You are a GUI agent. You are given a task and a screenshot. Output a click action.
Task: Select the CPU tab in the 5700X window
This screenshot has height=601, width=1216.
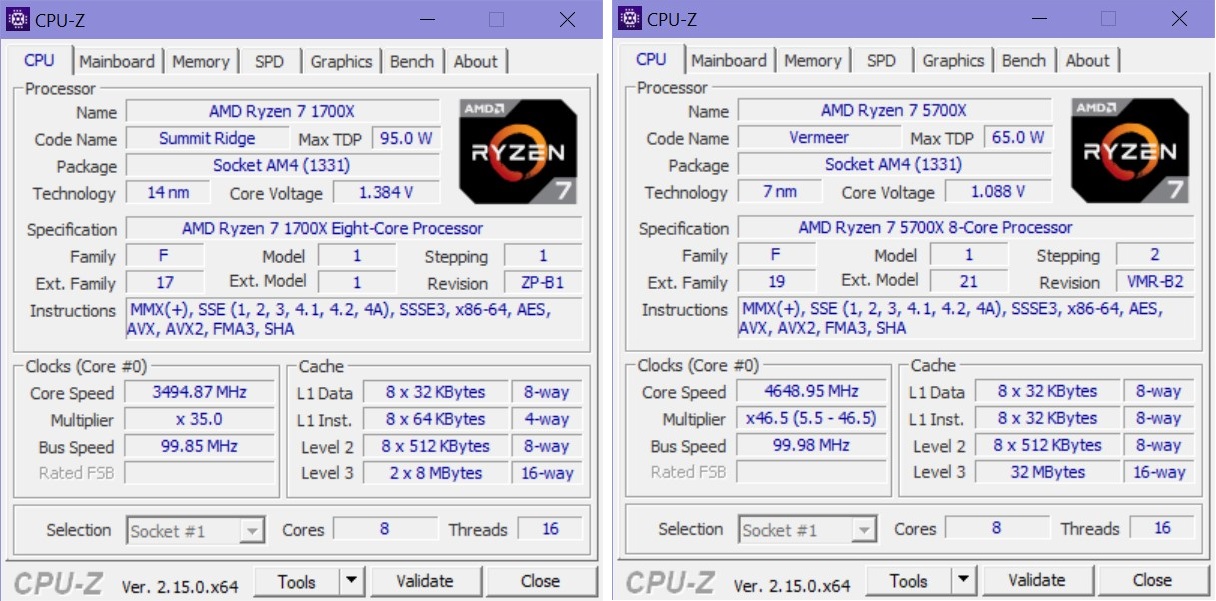pyautogui.click(x=651, y=58)
